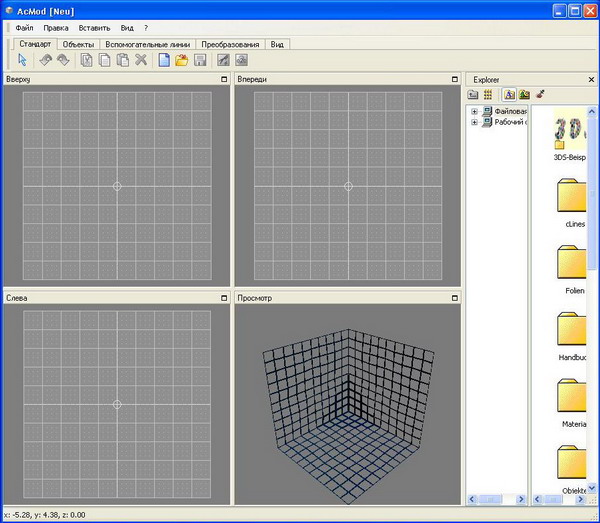The height and width of the screenshot is (523, 600).
Task: Switch to the Объекты tab
Action: point(77,45)
